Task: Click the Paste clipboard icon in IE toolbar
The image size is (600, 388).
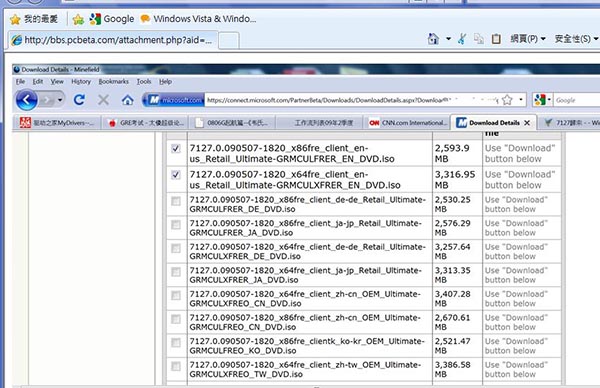Action: (496, 39)
